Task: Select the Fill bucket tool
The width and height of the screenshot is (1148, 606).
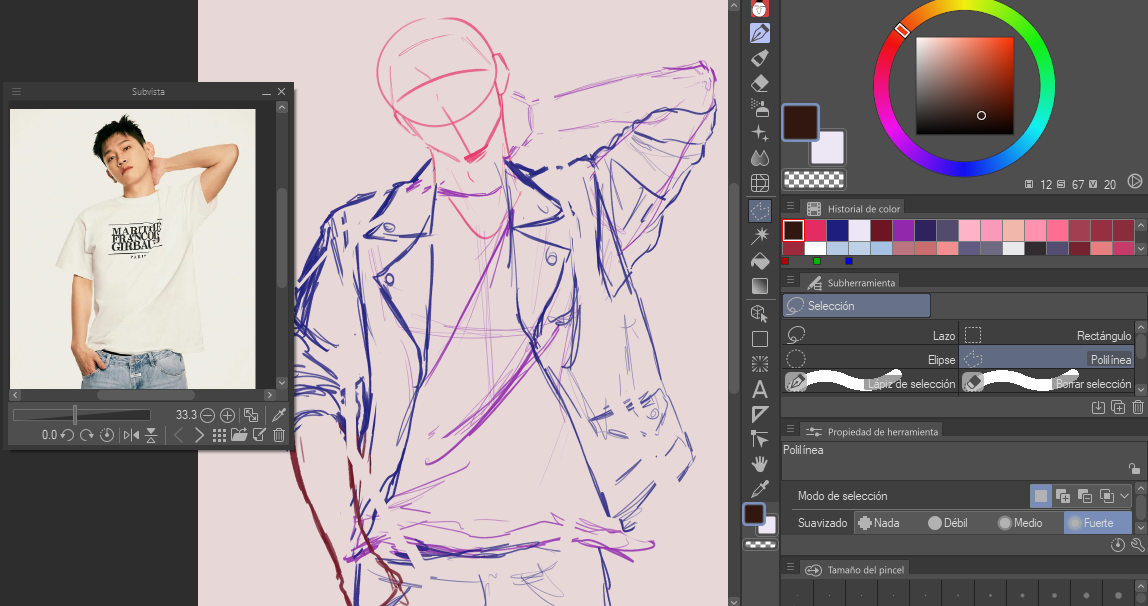Action: click(760, 261)
